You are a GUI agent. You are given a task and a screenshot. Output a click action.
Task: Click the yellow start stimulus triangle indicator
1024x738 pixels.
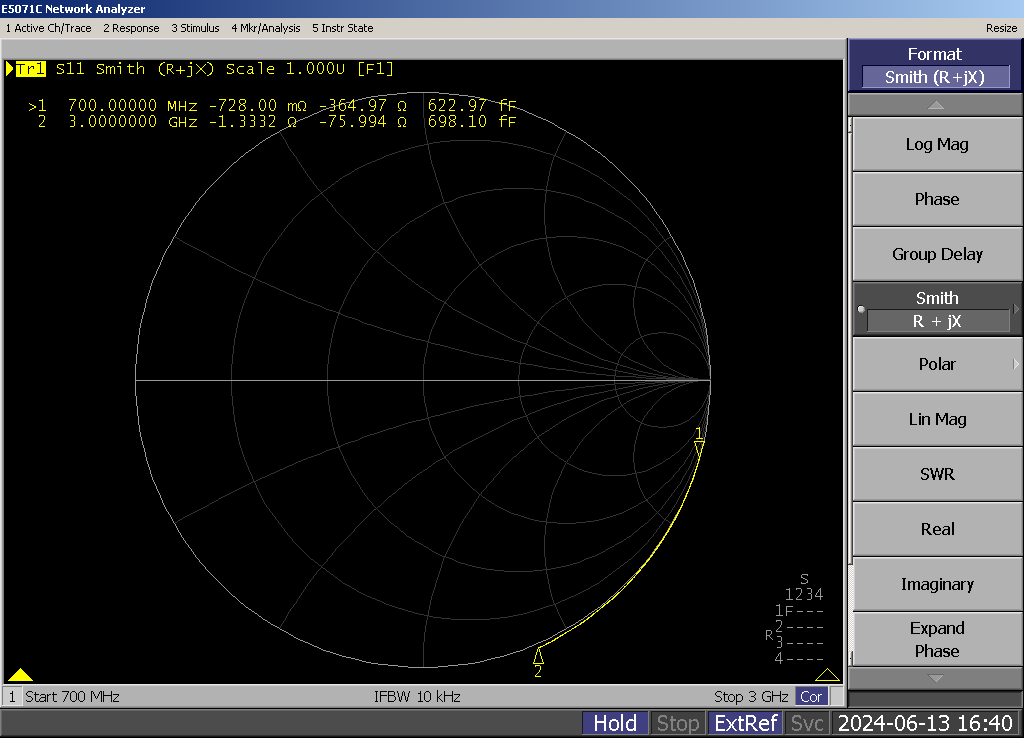click(20, 675)
